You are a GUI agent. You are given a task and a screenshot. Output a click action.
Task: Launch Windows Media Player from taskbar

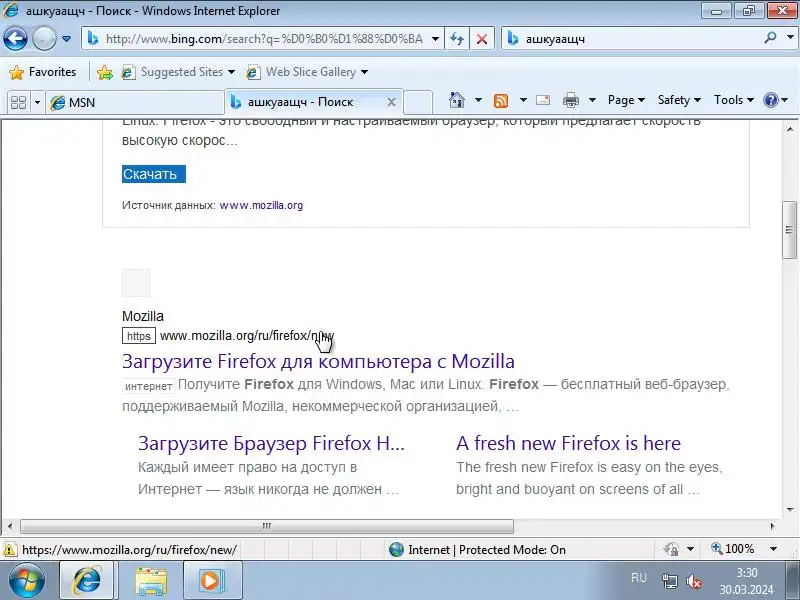click(211, 581)
